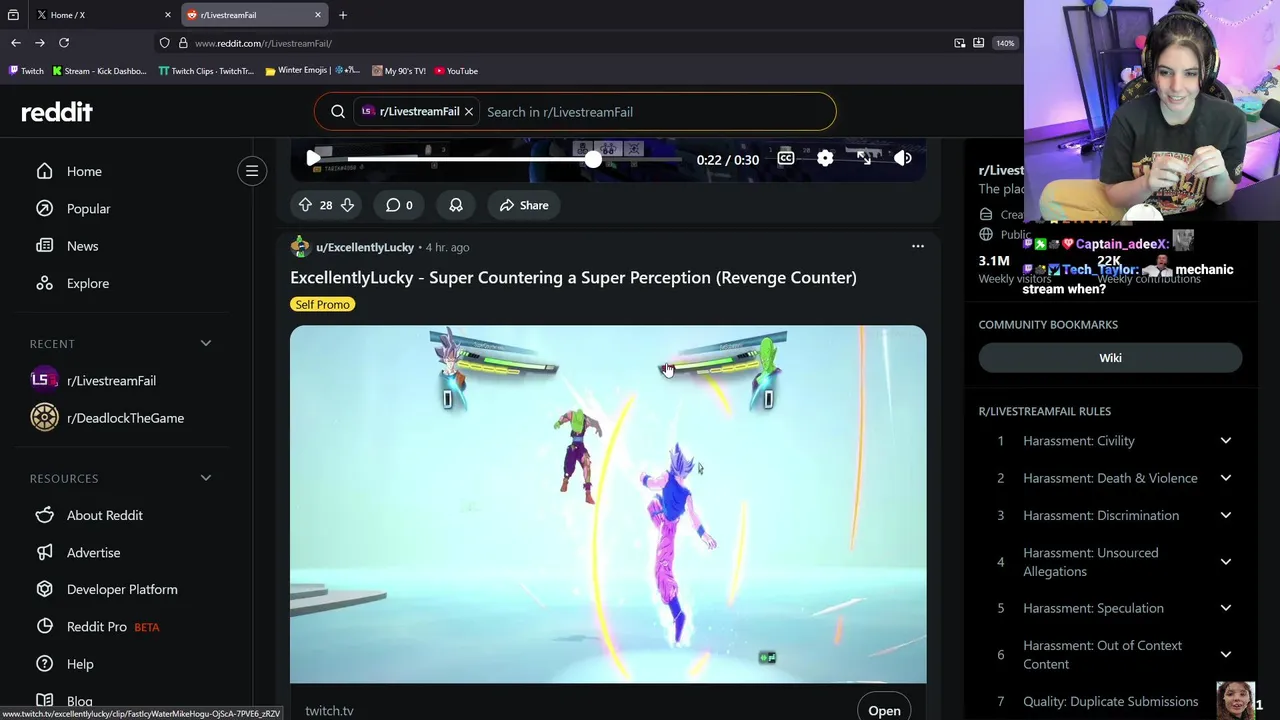The image size is (1280, 720).
Task: Reload the page
Action: [64, 43]
